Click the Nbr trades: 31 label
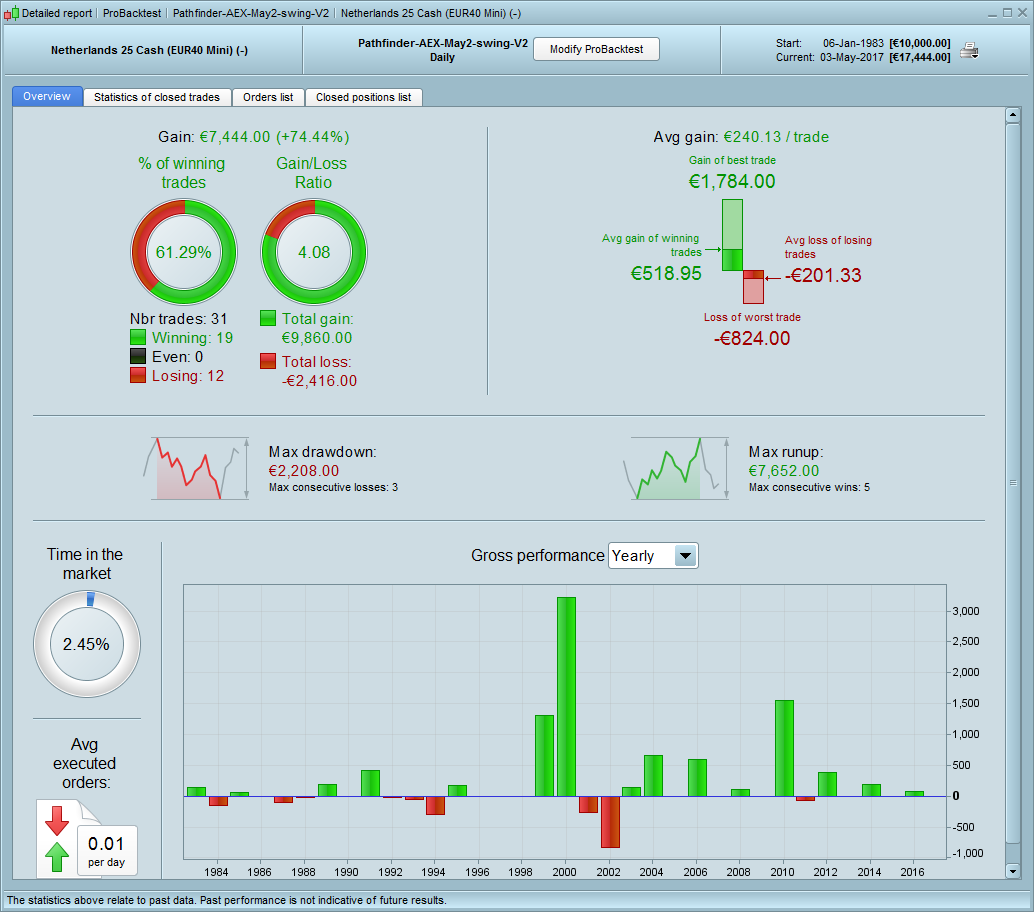 [178, 319]
